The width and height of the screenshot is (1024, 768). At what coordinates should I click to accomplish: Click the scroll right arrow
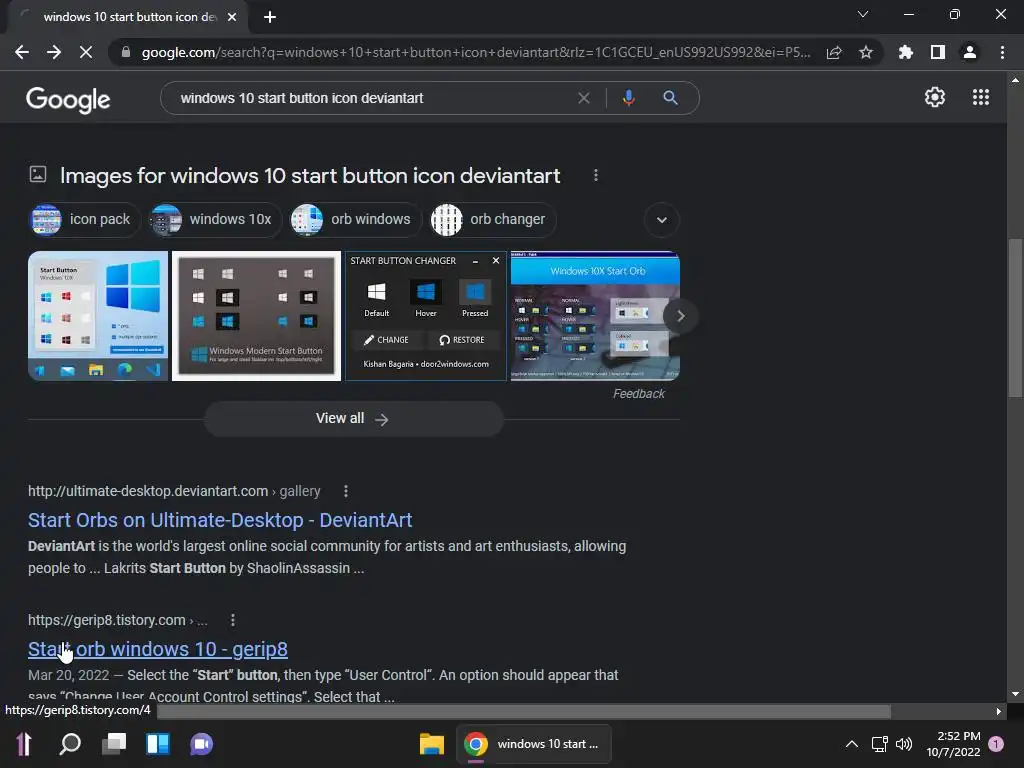(x=999, y=712)
